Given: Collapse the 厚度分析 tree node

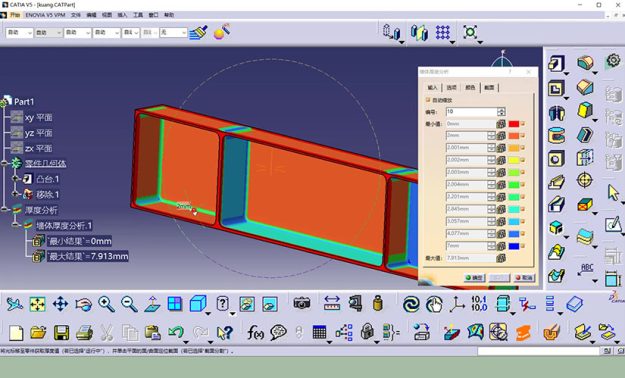Looking at the screenshot, I should click(x=4, y=209).
